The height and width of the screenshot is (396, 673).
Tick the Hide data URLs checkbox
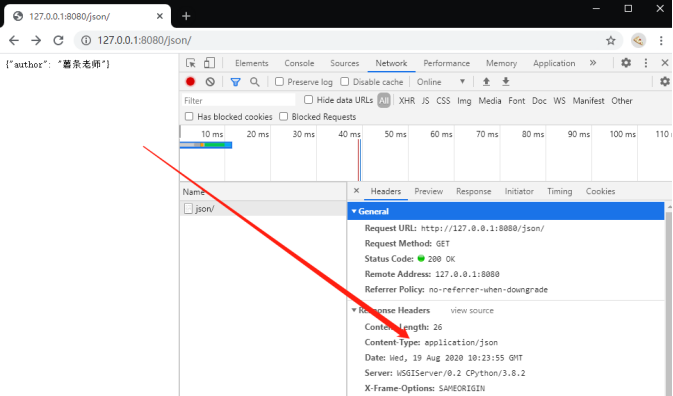[x=308, y=100]
